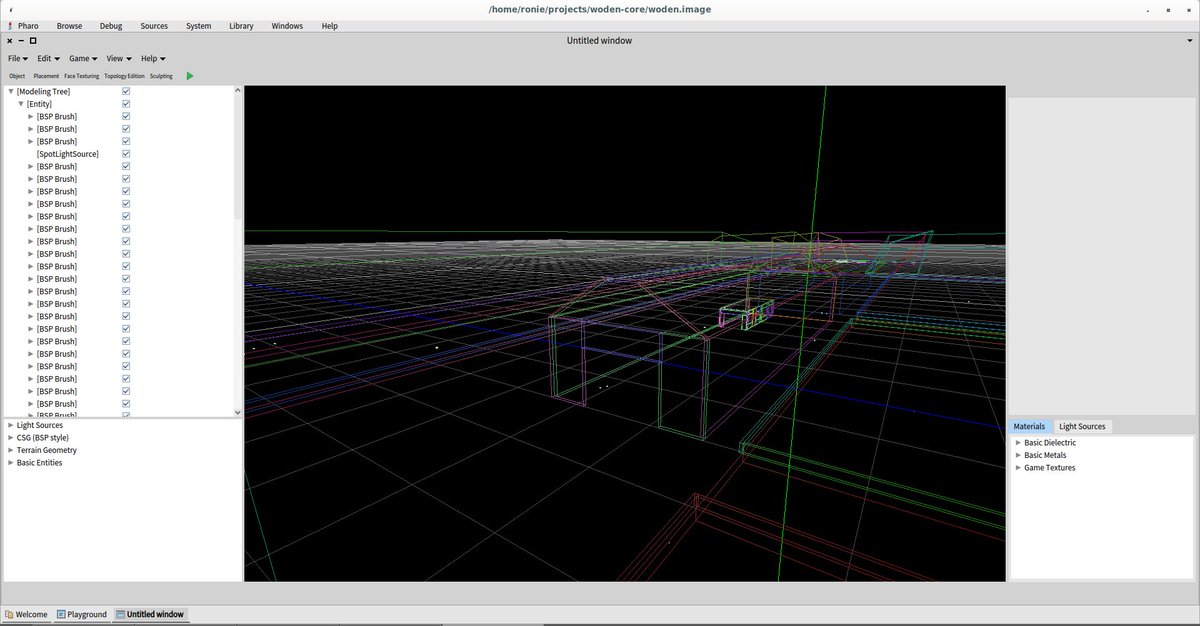Activate Object editing mode
This screenshot has width=1200, height=626.
click(17, 76)
